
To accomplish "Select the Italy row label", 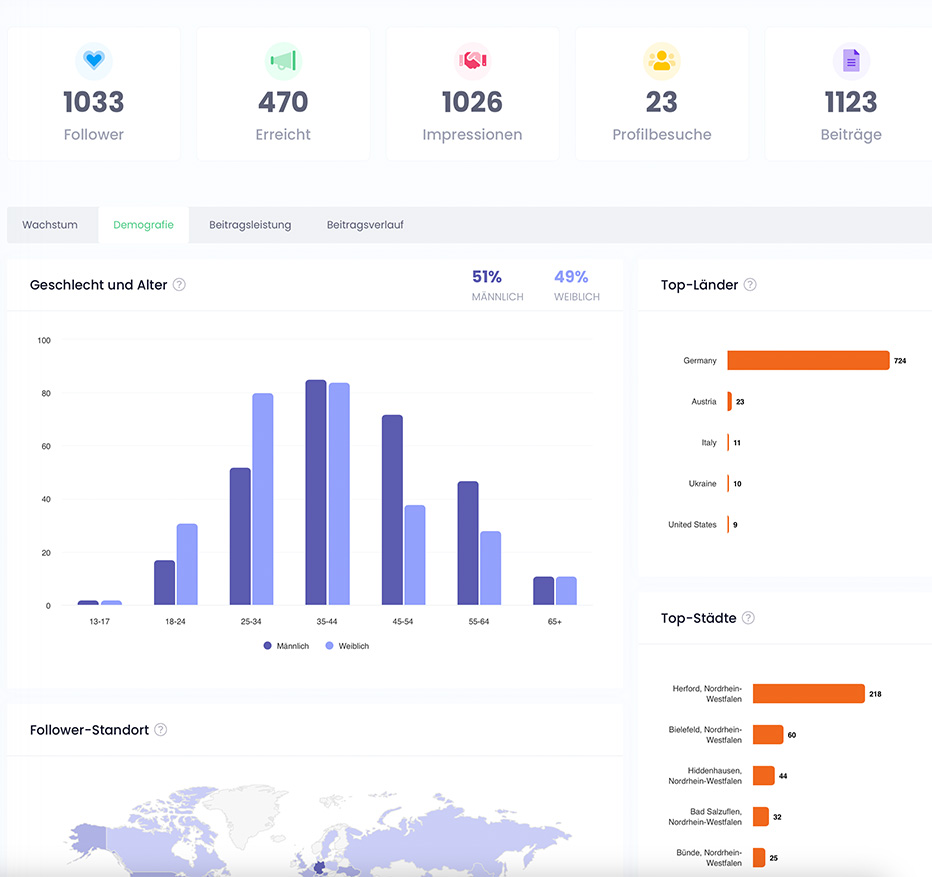I will (x=709, y=442).
